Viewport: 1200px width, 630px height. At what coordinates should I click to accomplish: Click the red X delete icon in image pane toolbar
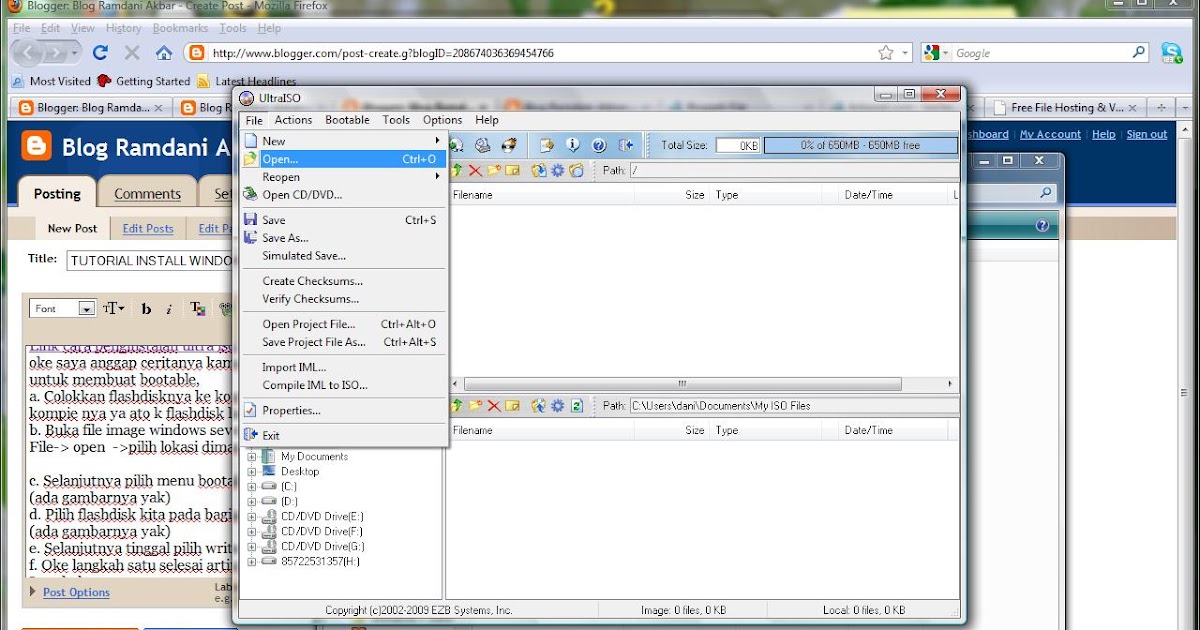[x=476, y=171]
